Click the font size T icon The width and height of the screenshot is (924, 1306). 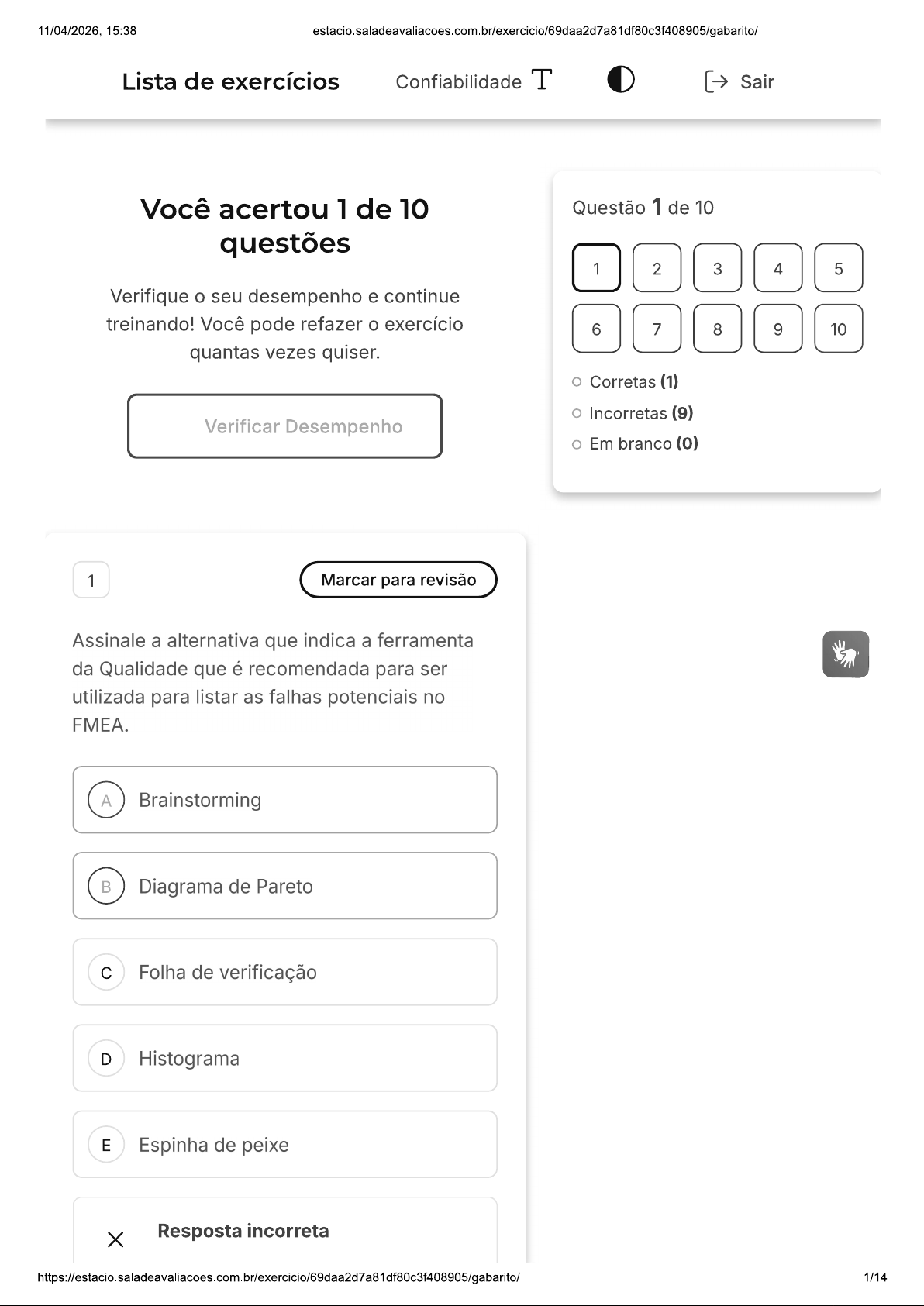542,80
